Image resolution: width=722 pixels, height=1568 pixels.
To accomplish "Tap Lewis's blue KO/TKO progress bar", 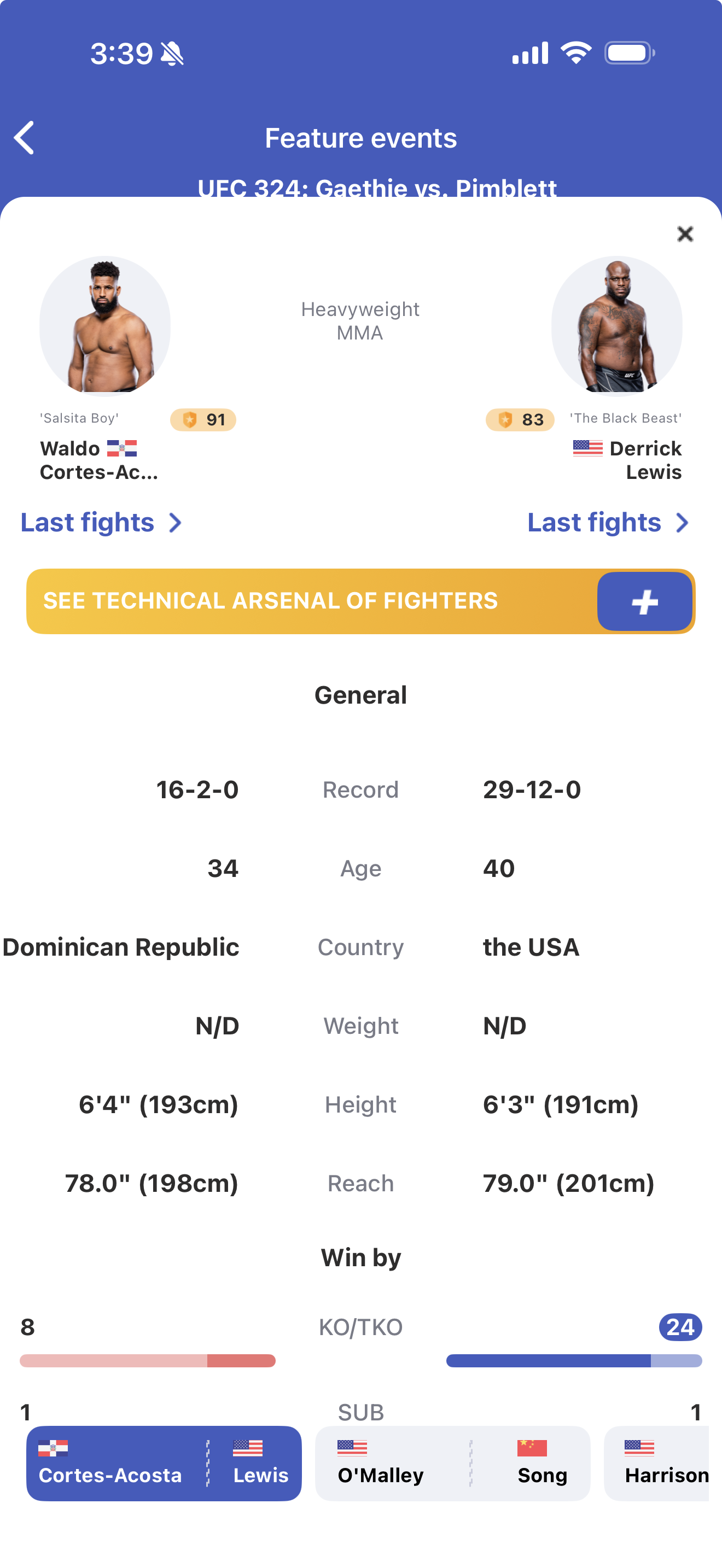I will (575, 1361).
